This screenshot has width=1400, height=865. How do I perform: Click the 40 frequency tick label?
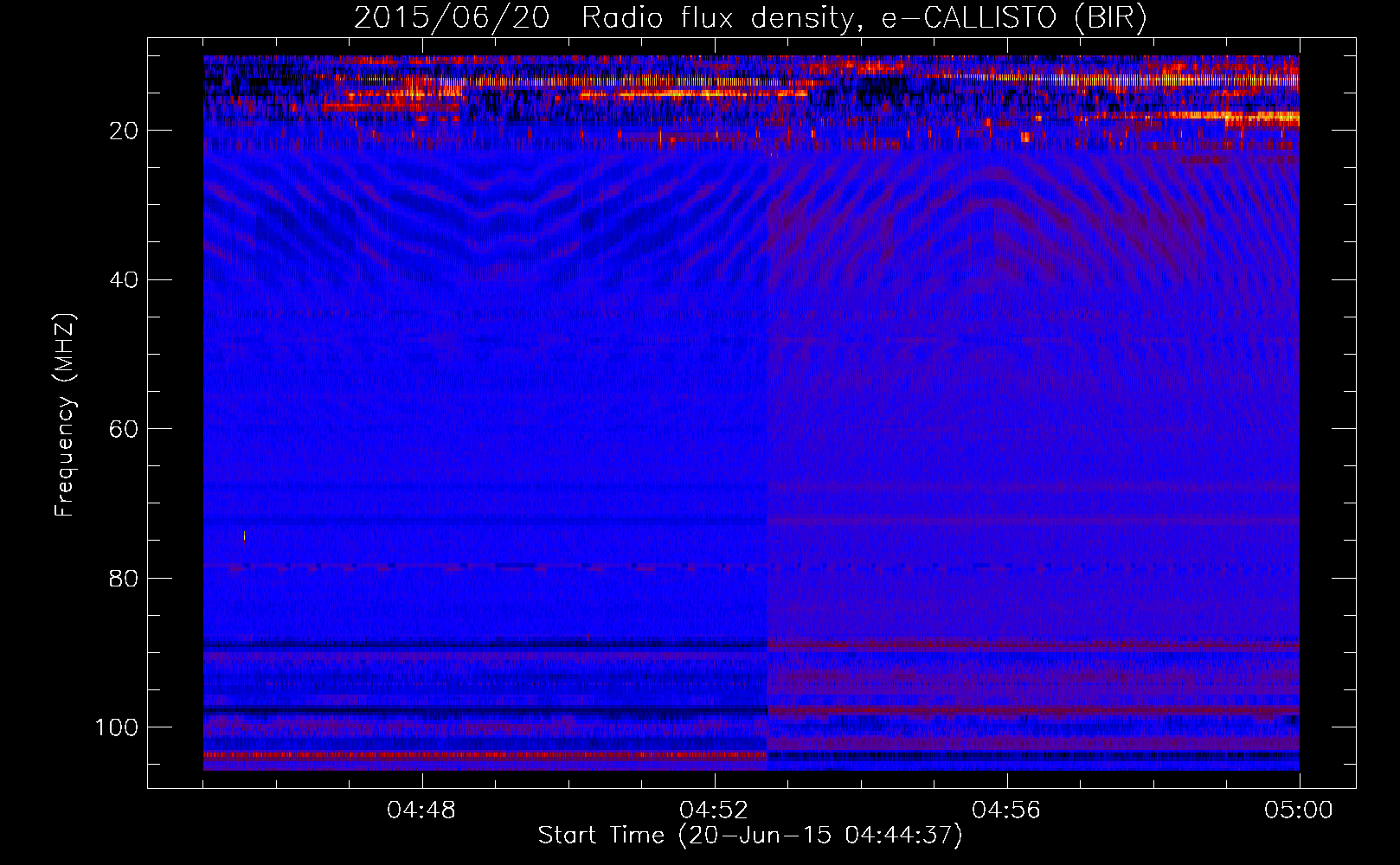[125, 279]
